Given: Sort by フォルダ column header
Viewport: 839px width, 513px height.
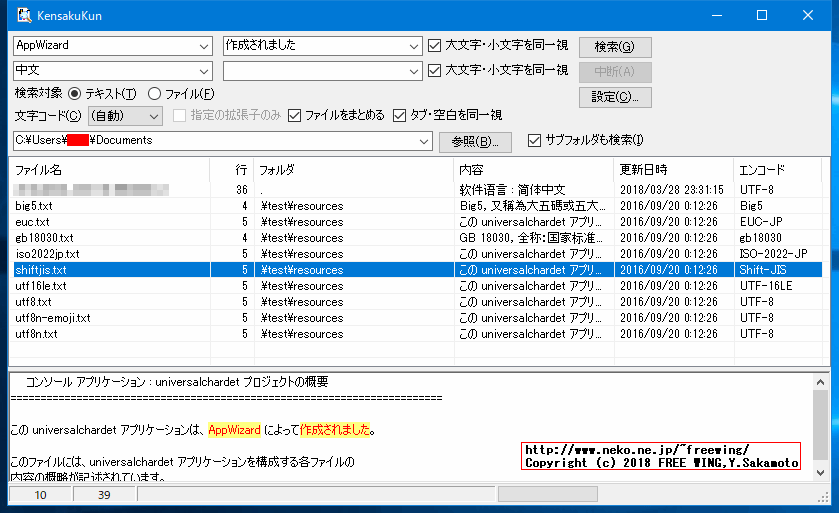Looking at the screenshot, I should pos(354,170).
